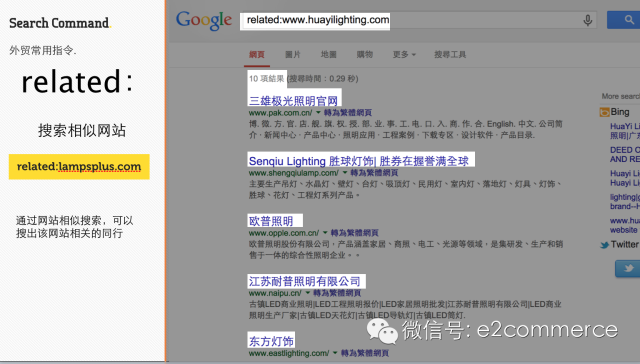Click the Bing logo icon

(x=604, y=112)
